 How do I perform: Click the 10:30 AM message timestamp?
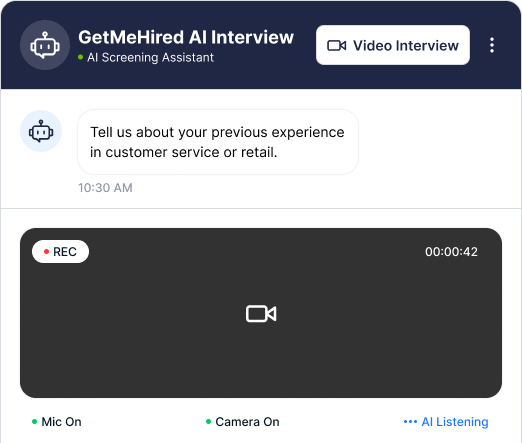point(105,188)
